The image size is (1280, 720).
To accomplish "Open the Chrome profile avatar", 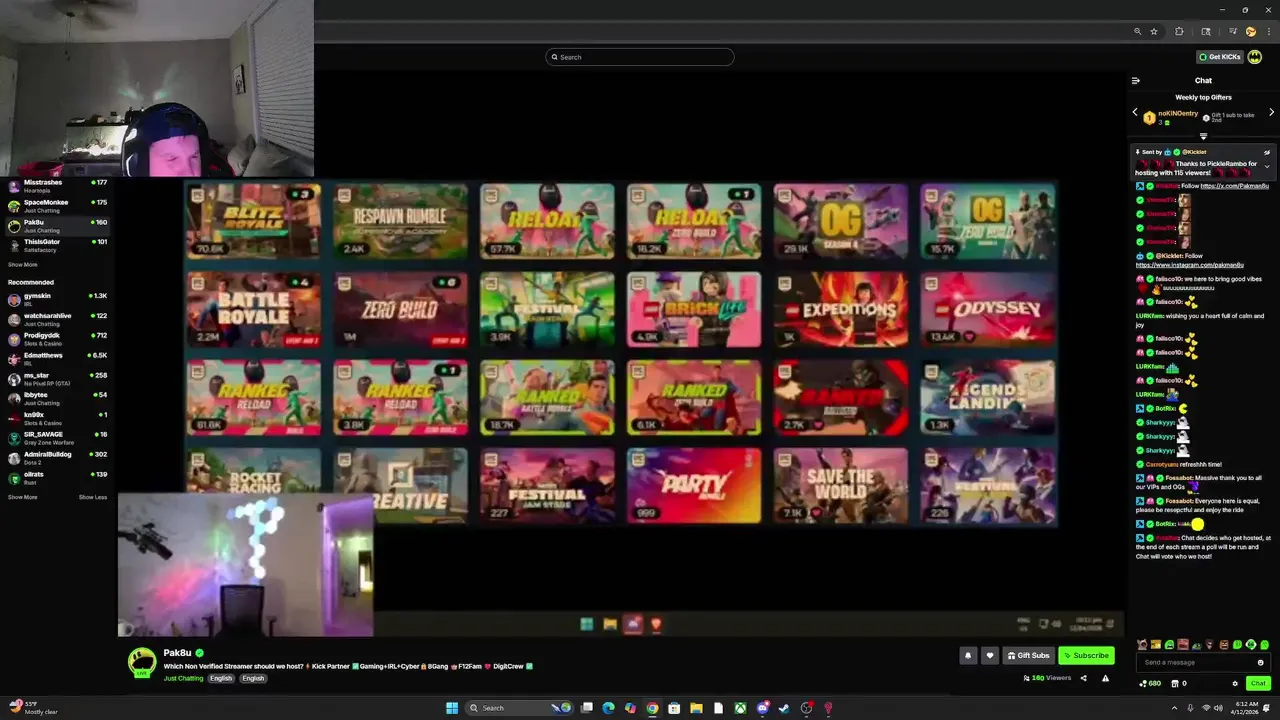I will click(1250, 31).
